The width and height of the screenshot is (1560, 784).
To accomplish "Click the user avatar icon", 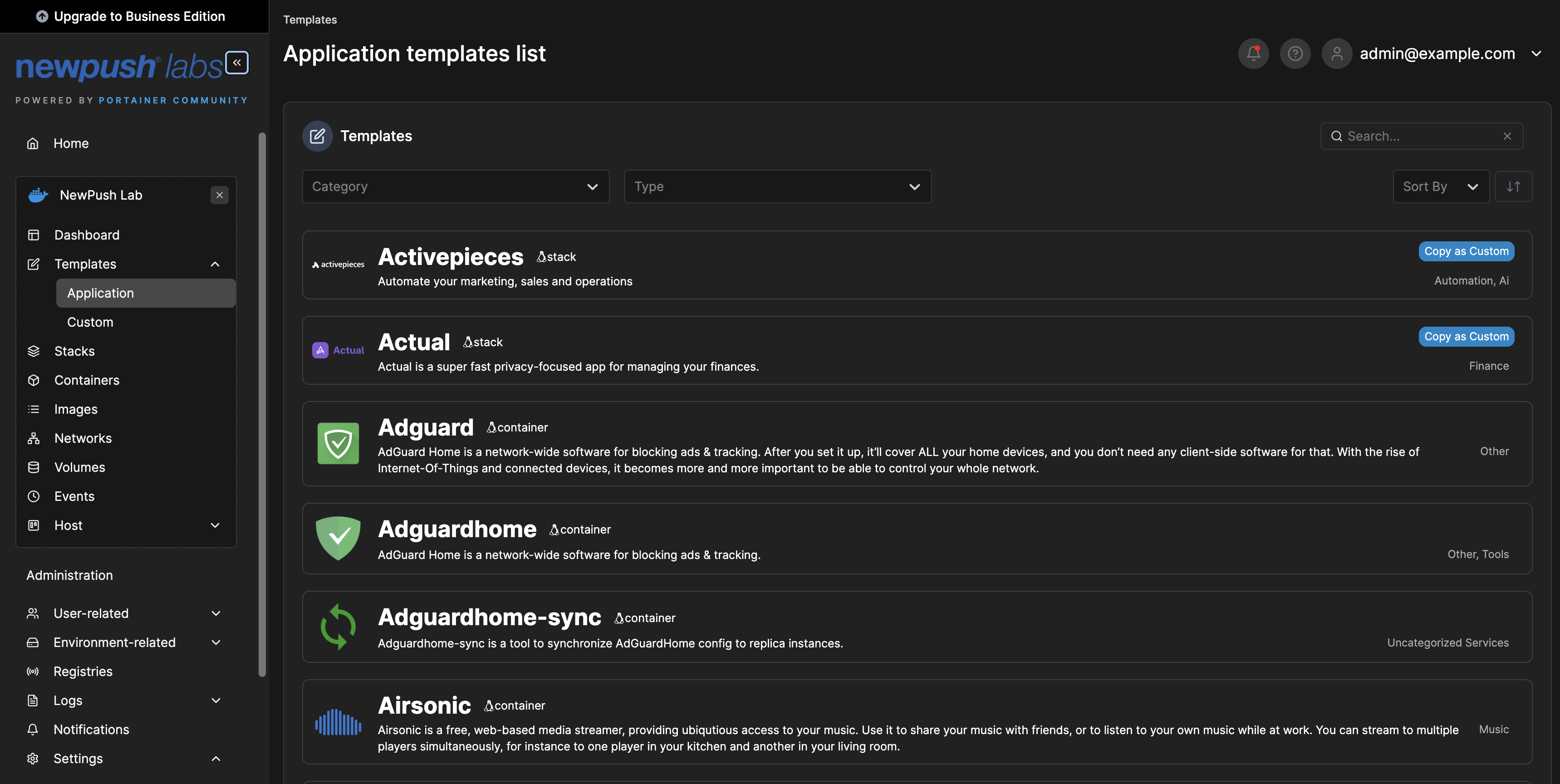I will tap(1337, 53).
